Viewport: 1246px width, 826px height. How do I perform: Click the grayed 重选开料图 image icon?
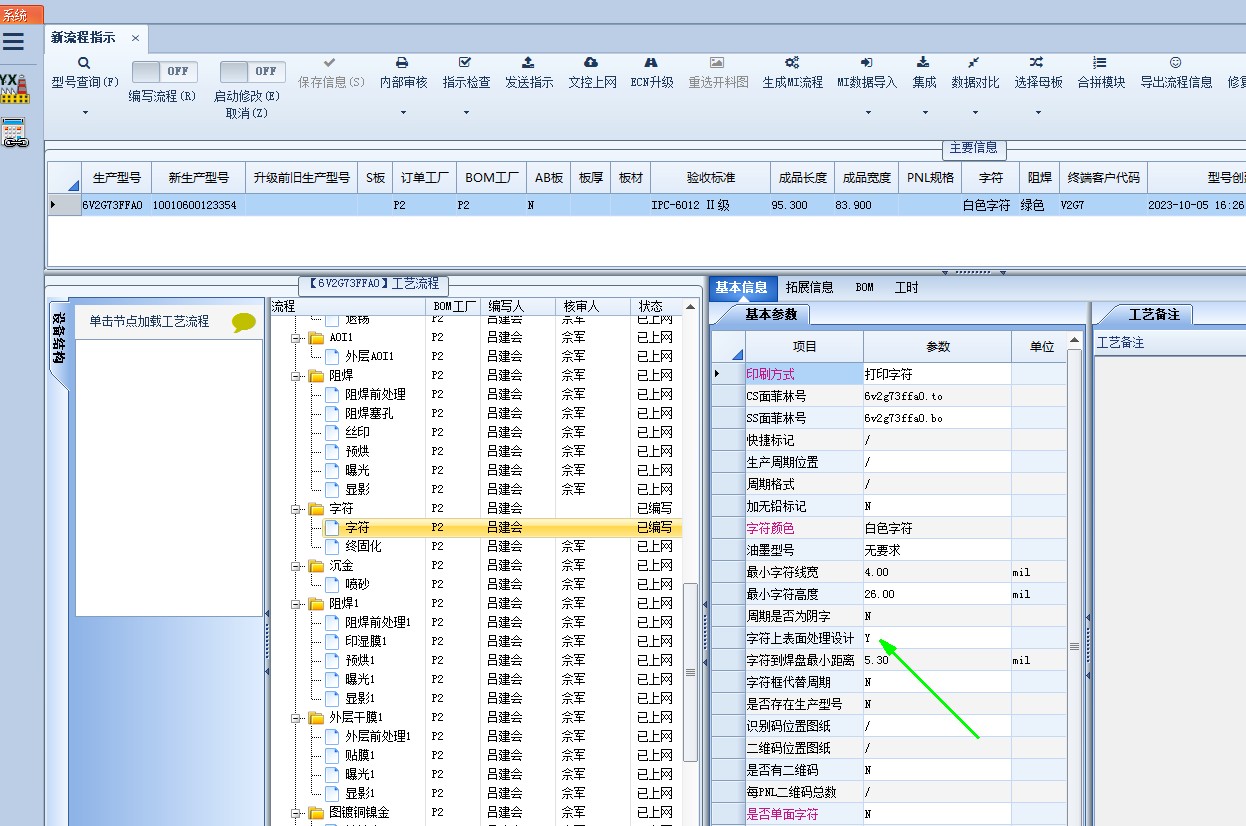point(717,62)
